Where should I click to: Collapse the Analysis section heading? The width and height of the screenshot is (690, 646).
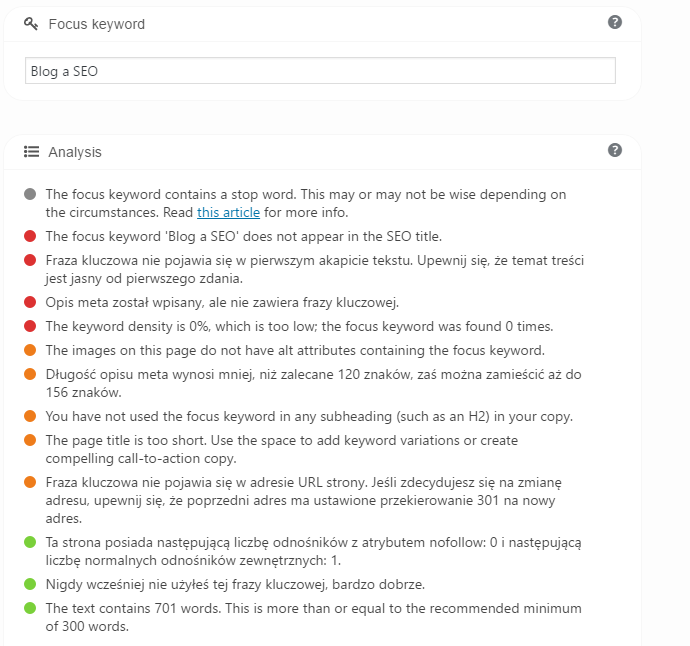(x=75, y=152)
